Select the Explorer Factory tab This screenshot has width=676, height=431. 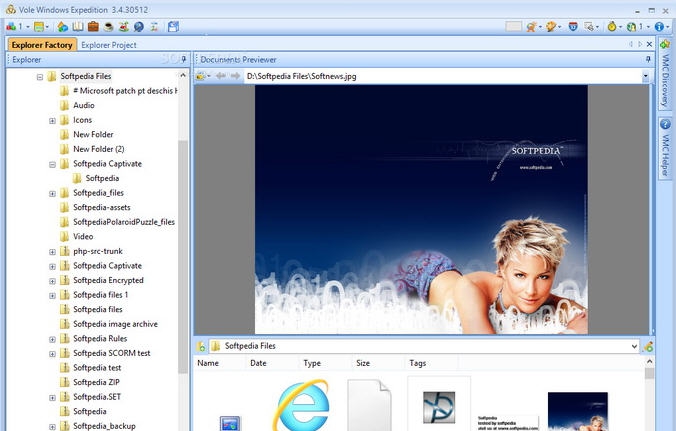(41, 45)
